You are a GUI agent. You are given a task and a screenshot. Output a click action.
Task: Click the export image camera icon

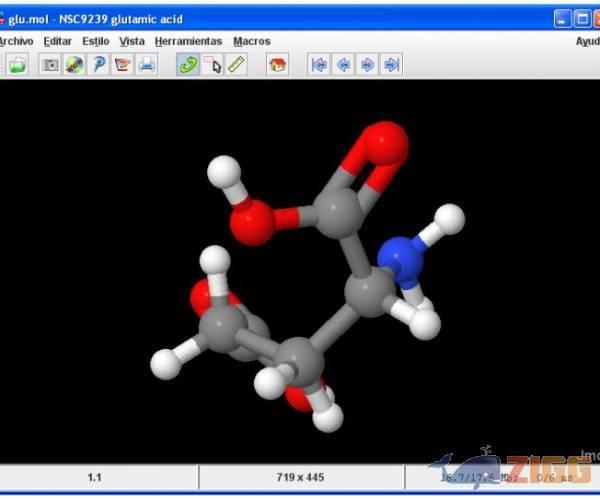50,65
